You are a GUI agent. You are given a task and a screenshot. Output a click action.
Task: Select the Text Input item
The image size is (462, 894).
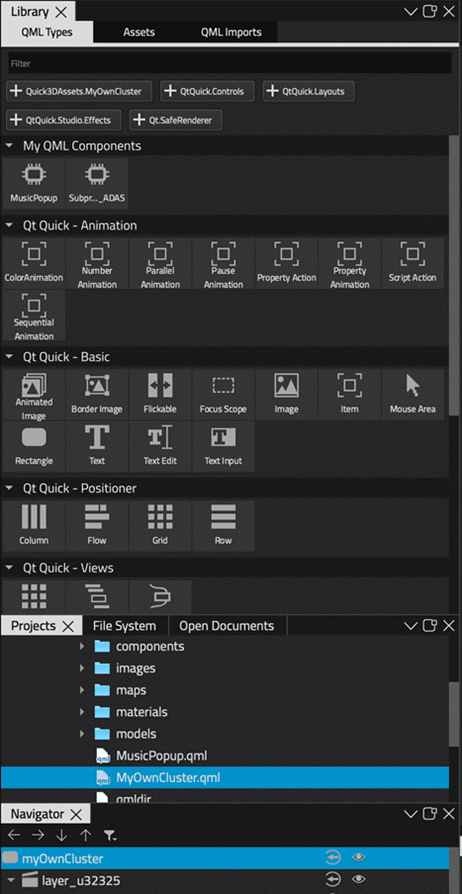[x=223, y=446]
